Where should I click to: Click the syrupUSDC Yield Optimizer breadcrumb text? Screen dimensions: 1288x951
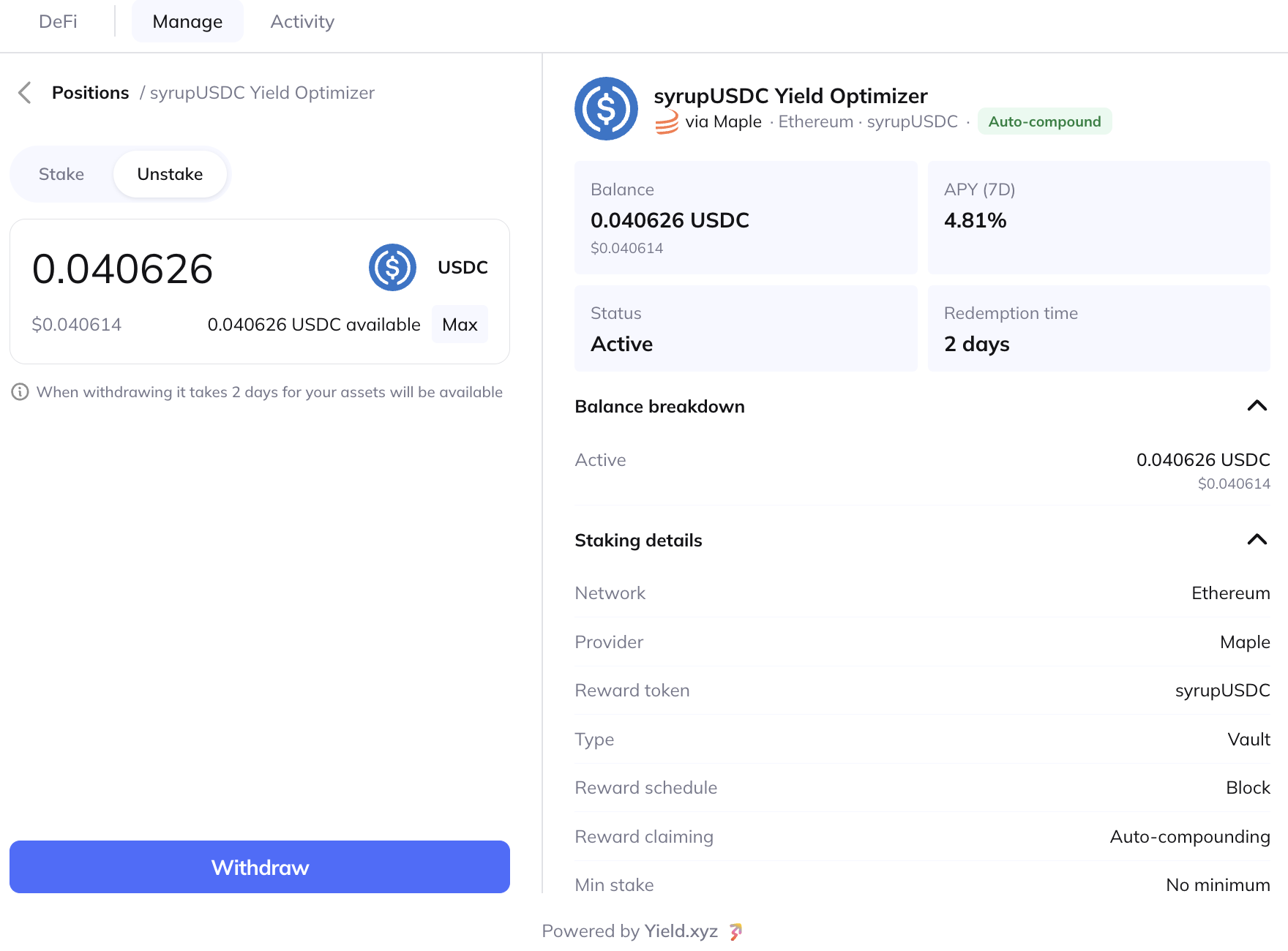(262, 93)
